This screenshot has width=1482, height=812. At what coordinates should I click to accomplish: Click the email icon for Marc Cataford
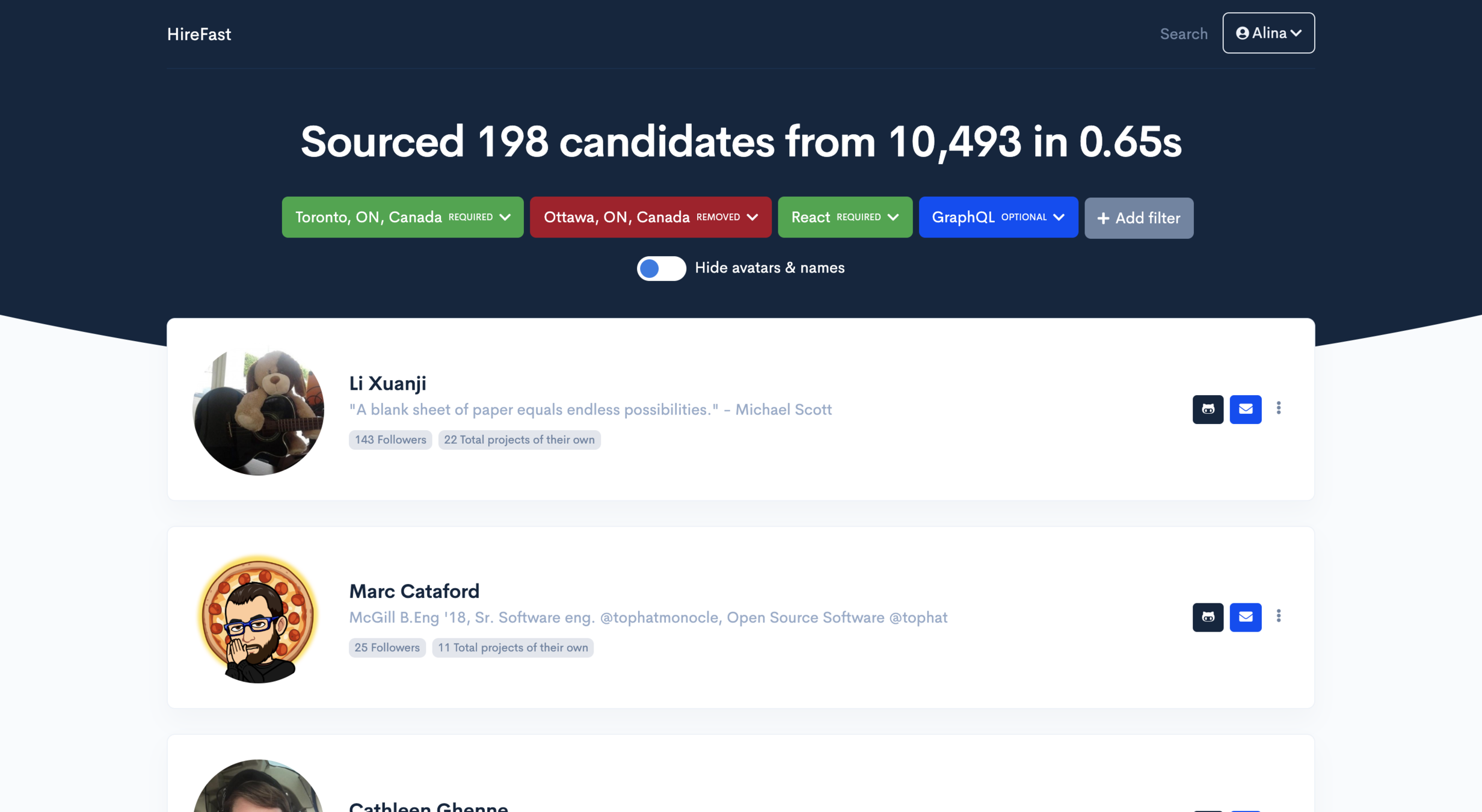point(1245,617)
